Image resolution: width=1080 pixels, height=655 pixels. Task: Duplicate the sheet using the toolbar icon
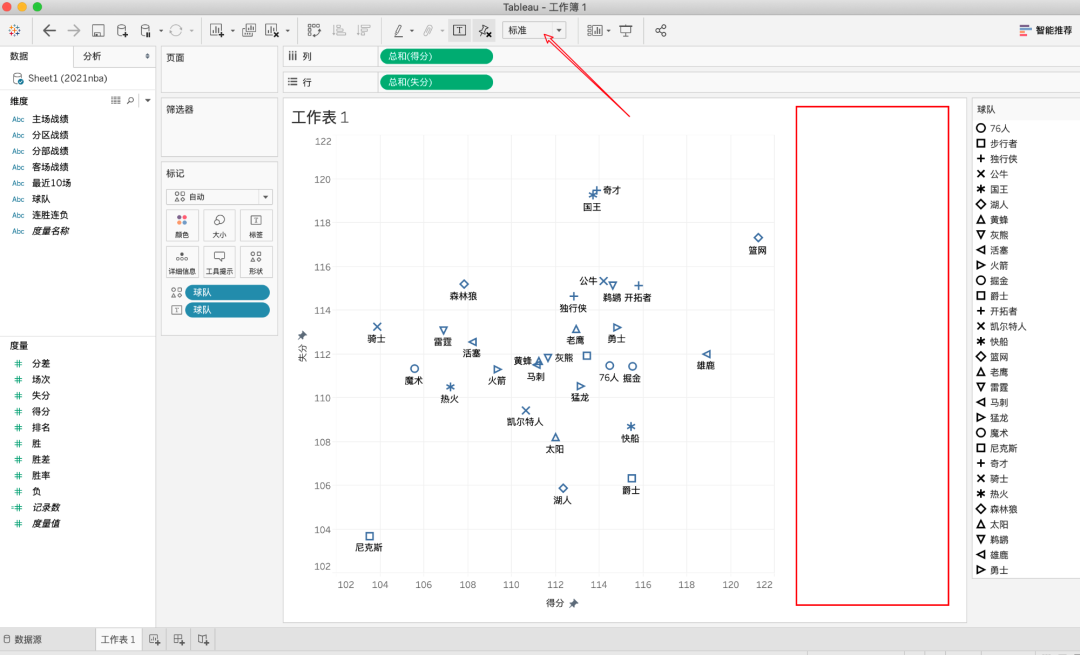[249, 30]
